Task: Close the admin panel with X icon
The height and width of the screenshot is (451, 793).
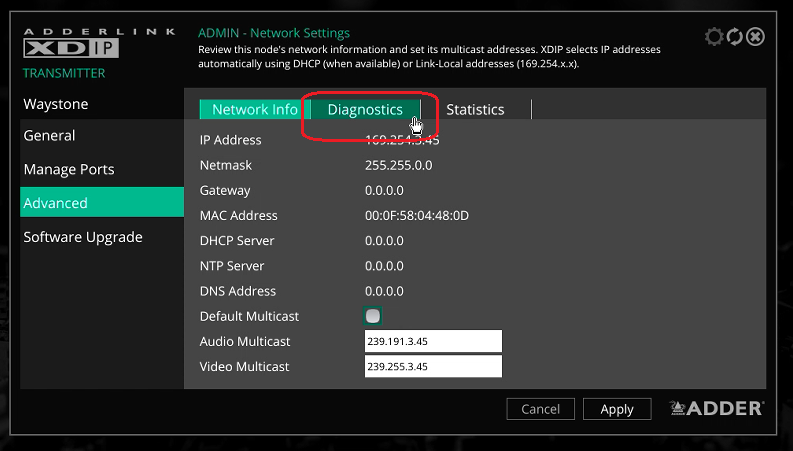Action: 756,37
